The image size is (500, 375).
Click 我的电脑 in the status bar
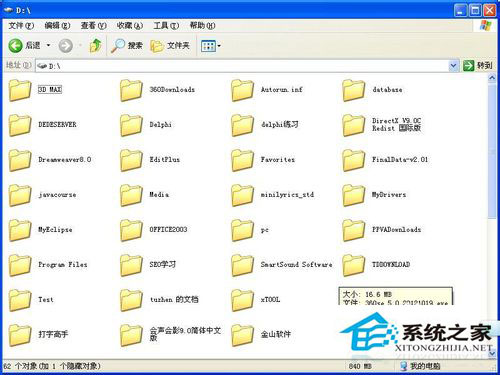421,366
